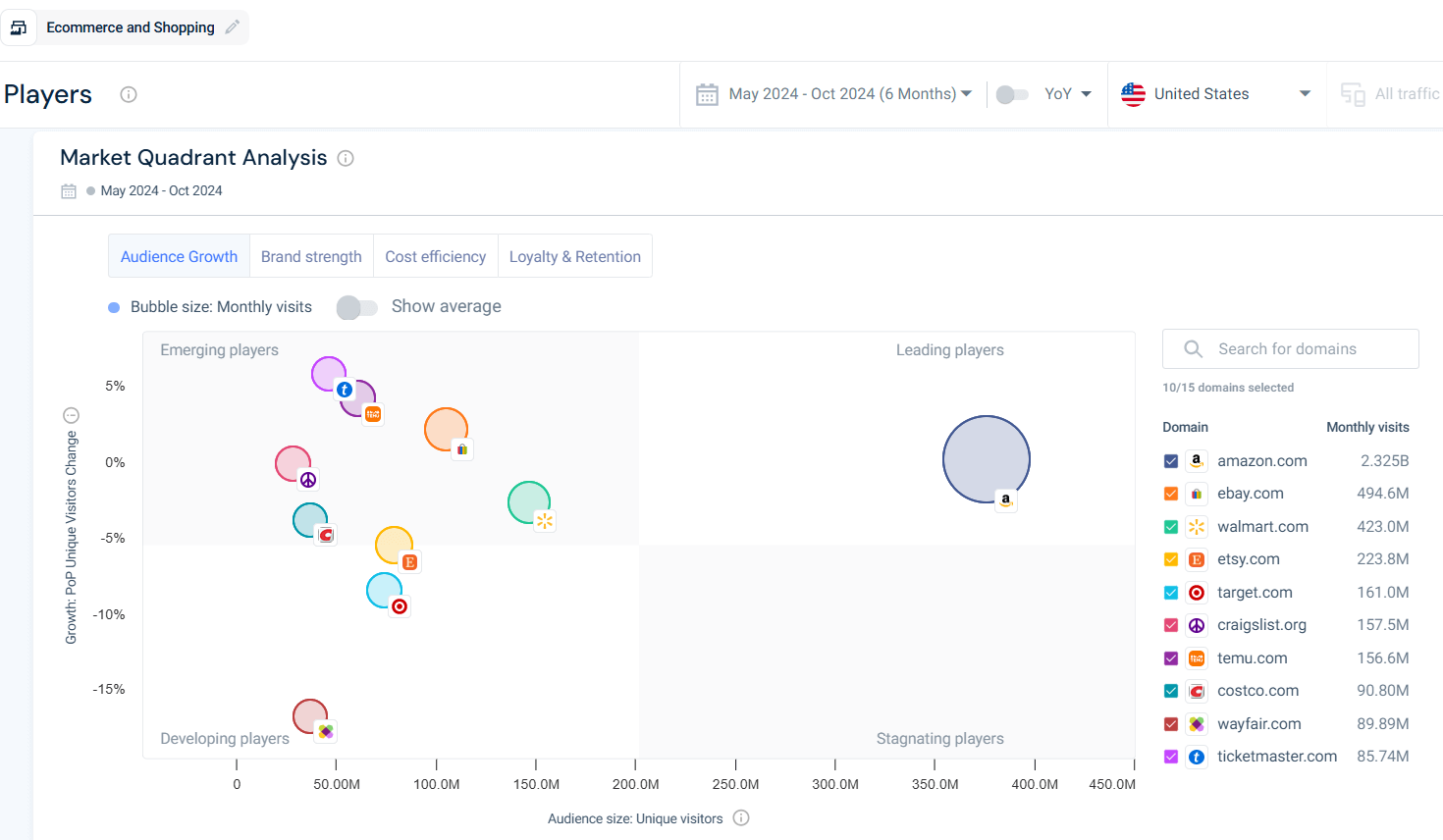
Task: Expand the United States country dropdown
Action: 1216,94
